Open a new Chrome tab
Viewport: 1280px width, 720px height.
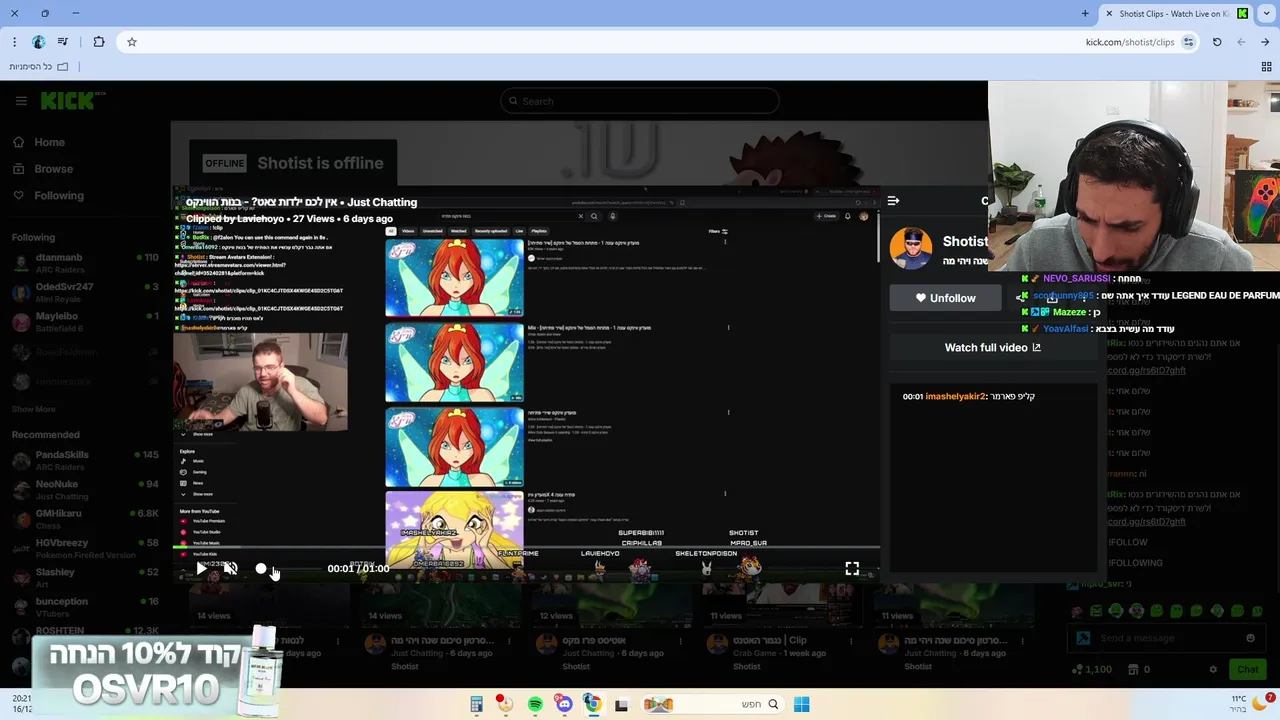(x=1085, y=13)
